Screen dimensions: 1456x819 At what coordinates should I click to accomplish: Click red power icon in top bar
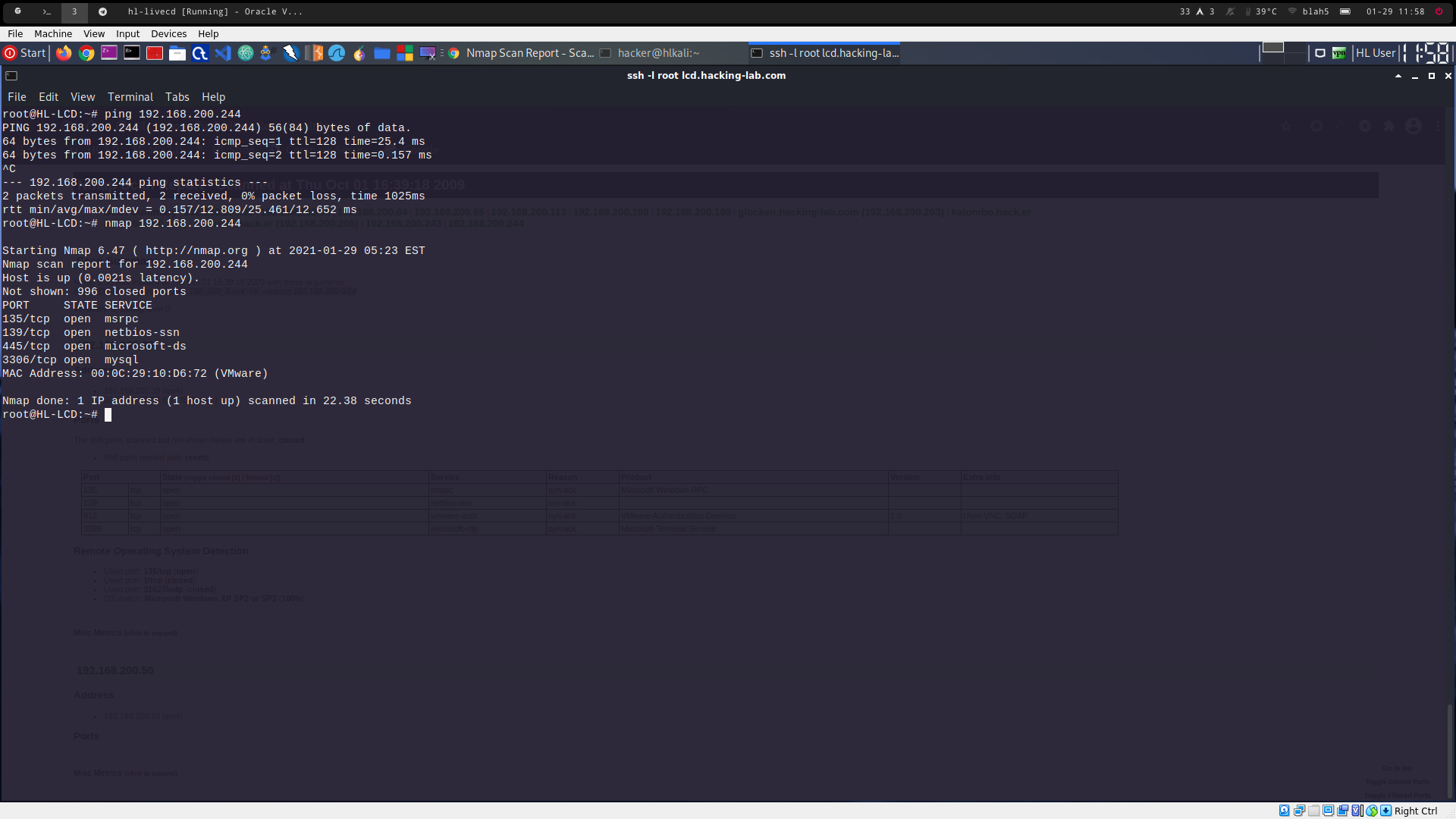tap(1439, 11)
